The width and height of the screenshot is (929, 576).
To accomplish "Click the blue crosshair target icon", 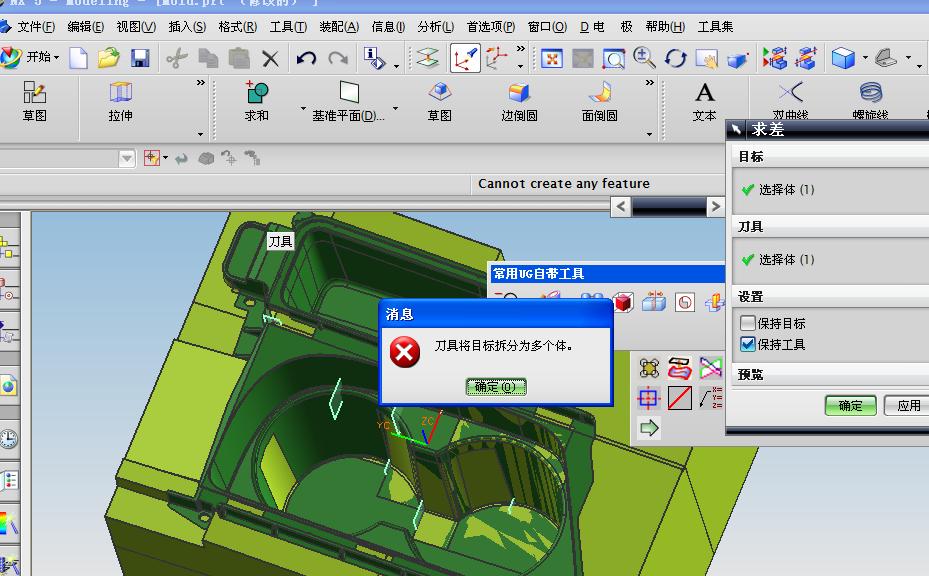I will point(649,398).
